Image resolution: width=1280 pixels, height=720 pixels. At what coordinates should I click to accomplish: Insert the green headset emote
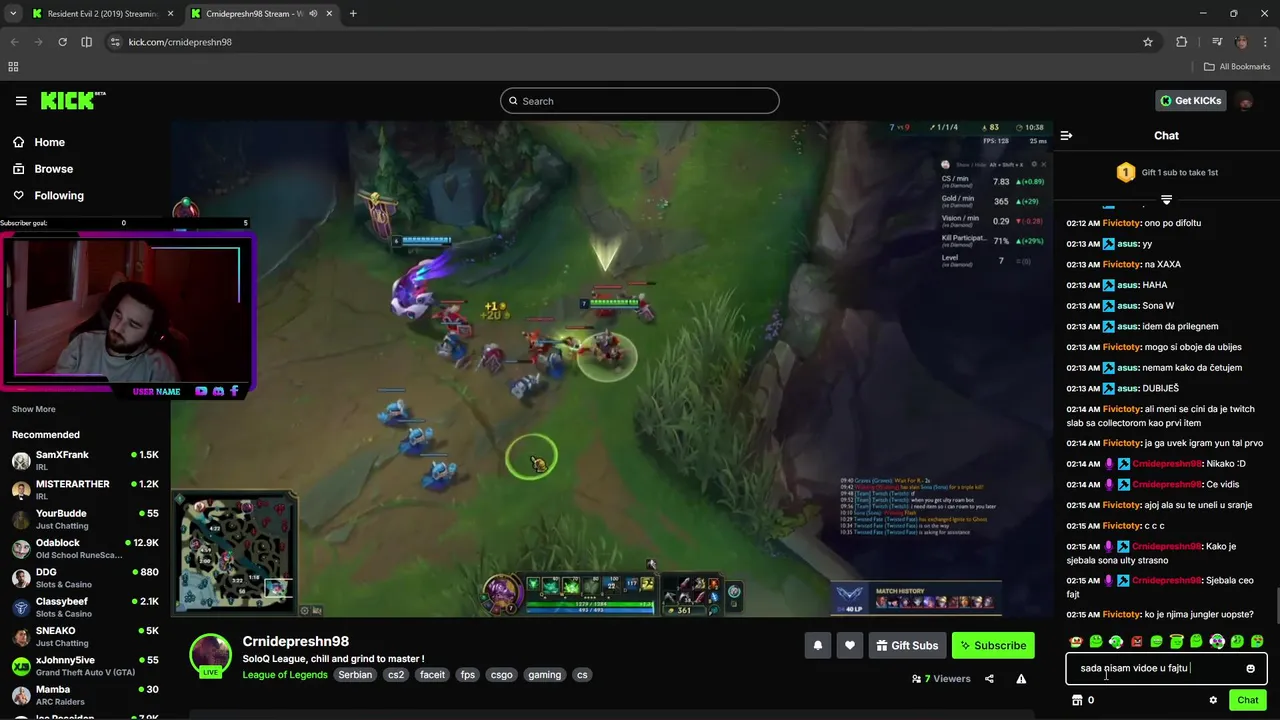click(x=1116, y=641)
